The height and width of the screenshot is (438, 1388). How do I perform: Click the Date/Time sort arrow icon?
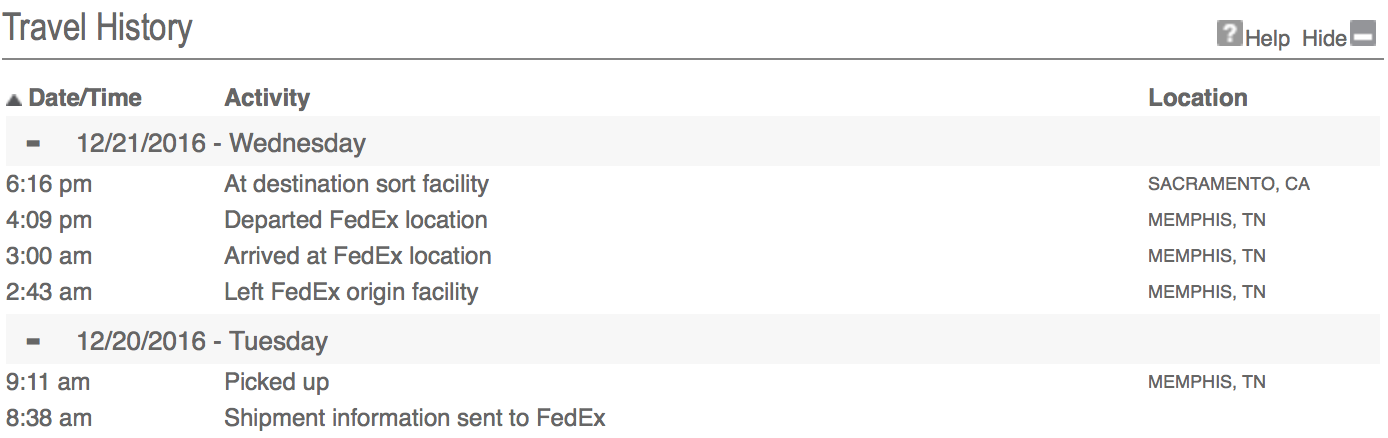click(x=14, y=99)
